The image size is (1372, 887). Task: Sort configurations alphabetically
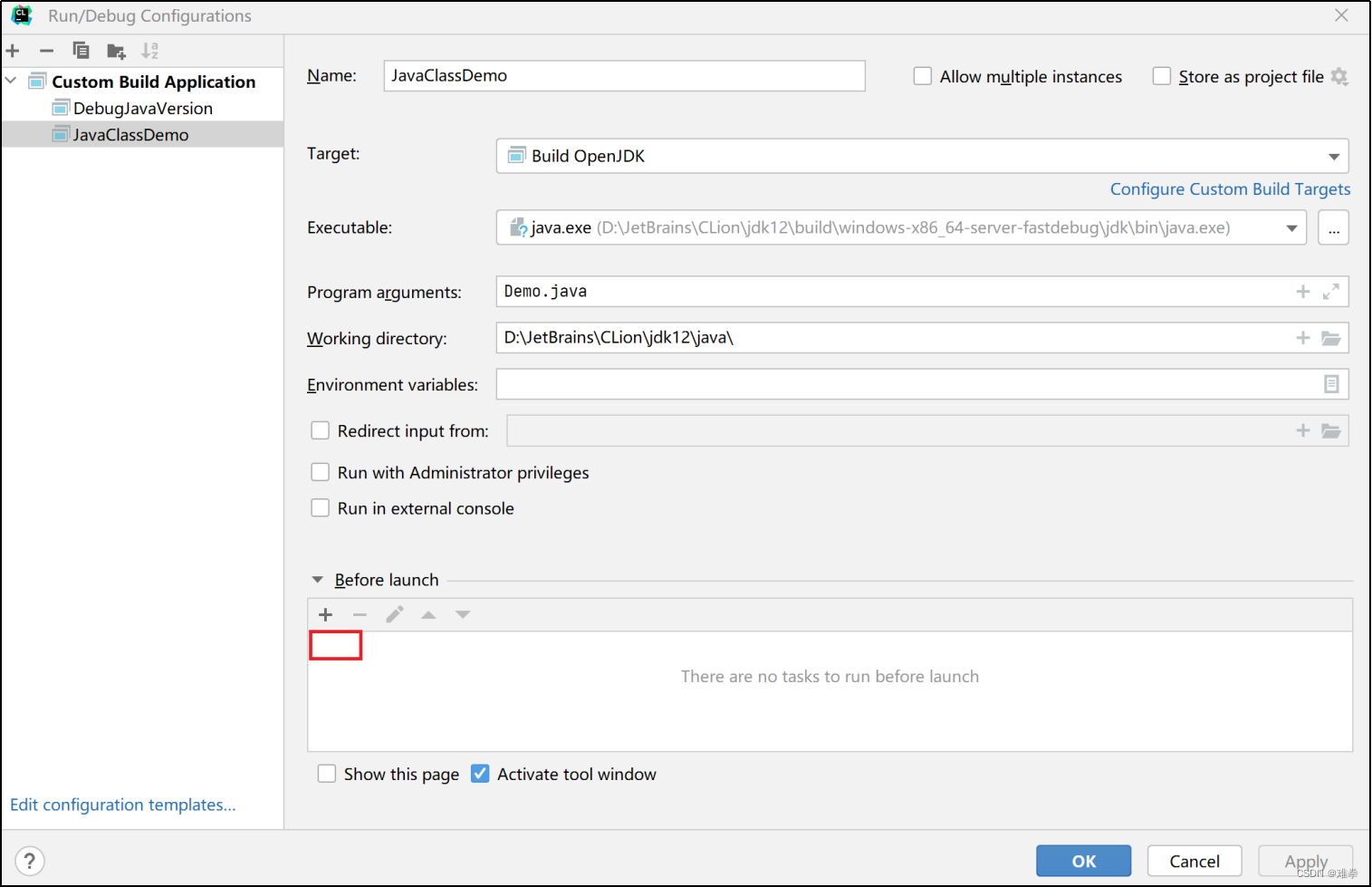click(x=149, y=51)
